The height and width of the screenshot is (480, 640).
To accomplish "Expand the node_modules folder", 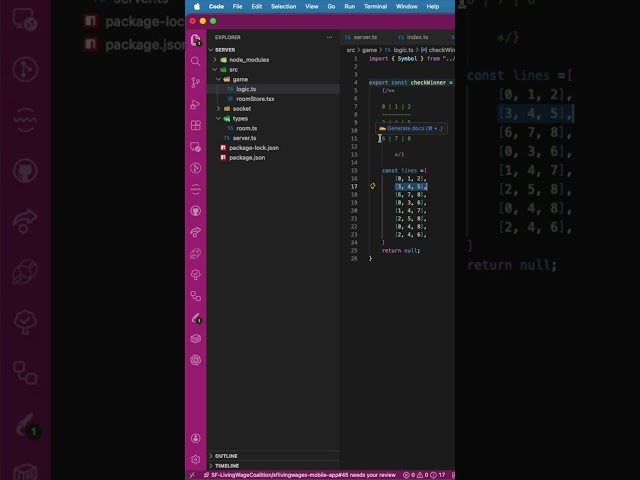I will pyautogui.click(x=215, y=60).
